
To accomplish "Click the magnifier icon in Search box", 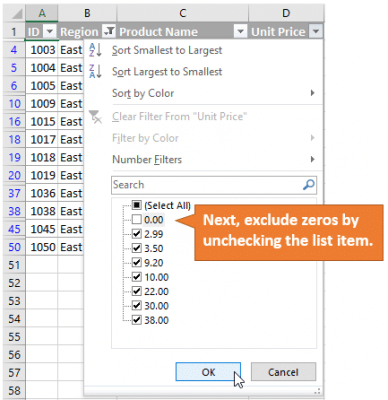I will (309, 185).
